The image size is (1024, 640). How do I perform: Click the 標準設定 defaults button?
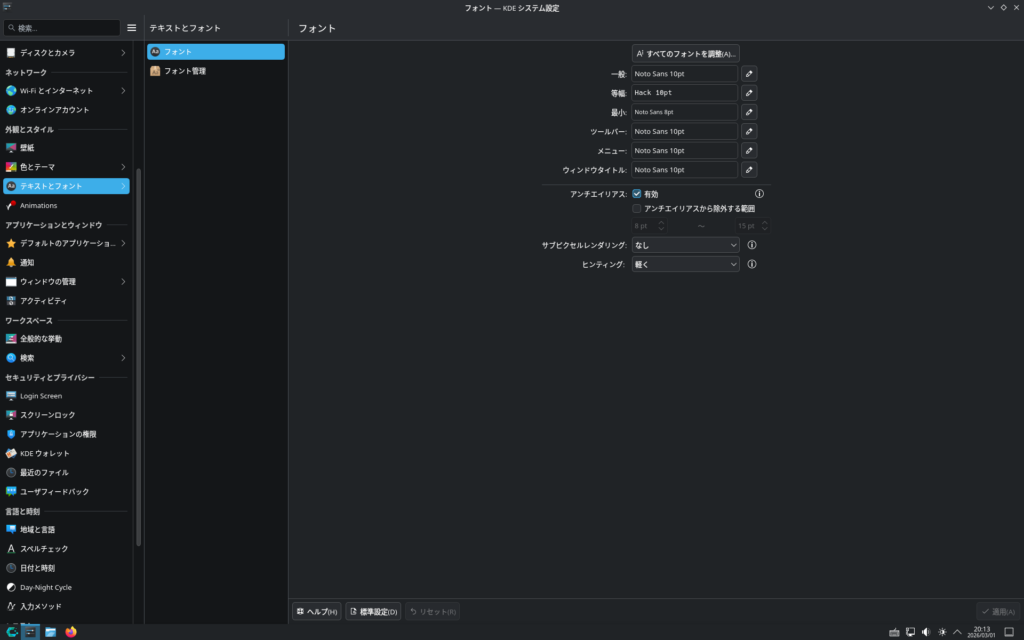373,611
